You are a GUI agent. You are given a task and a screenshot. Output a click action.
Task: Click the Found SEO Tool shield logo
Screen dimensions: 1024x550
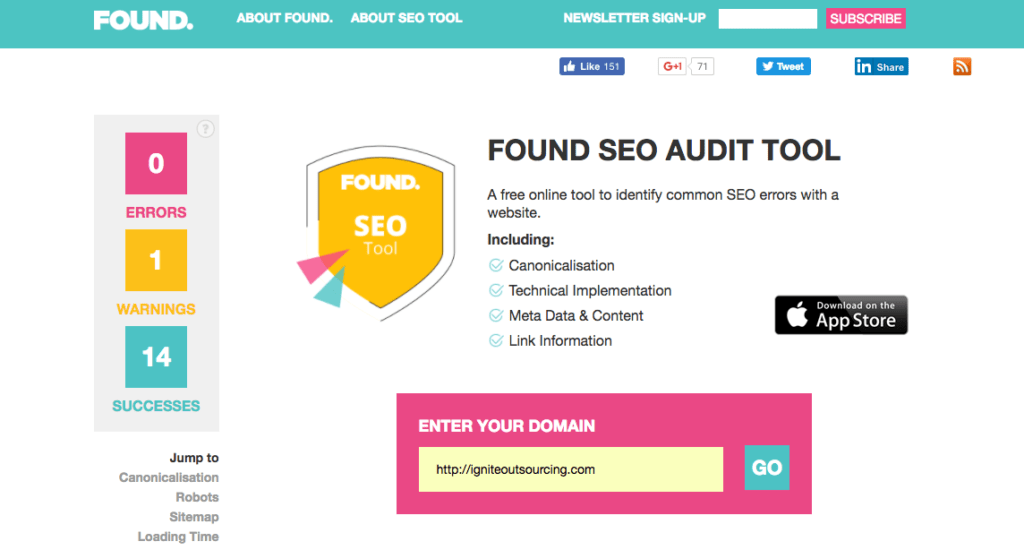380,230
